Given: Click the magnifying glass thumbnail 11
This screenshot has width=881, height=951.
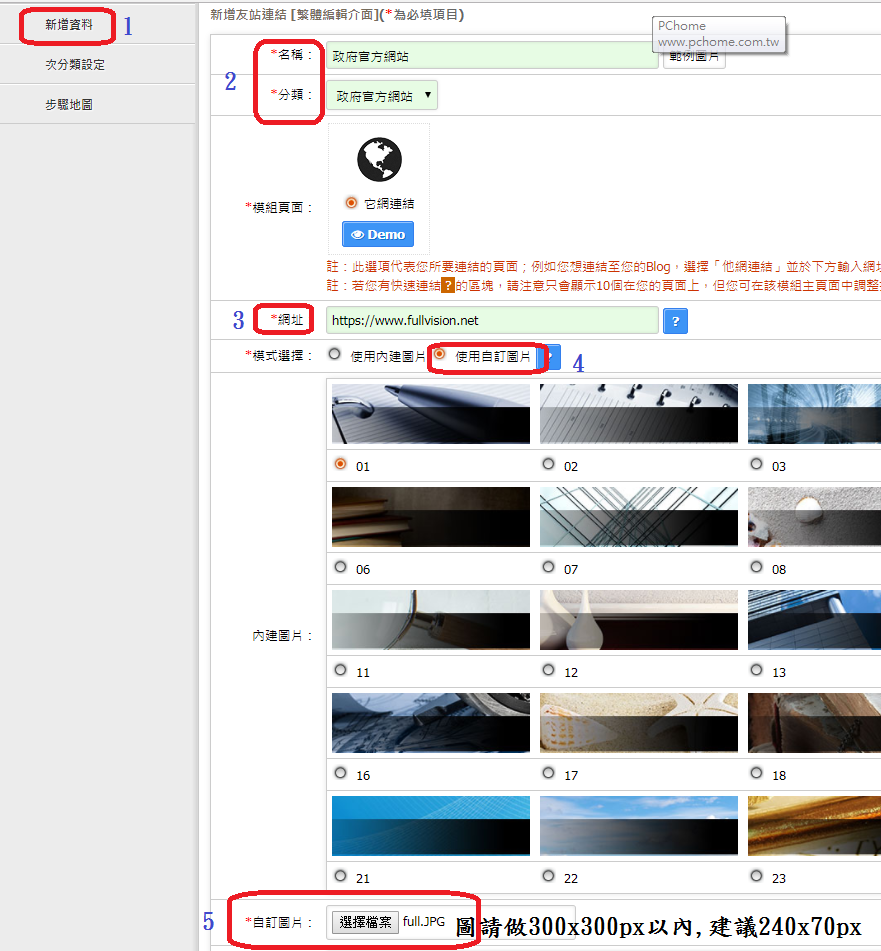Looking at the screenshot, I should coord(430,620).
